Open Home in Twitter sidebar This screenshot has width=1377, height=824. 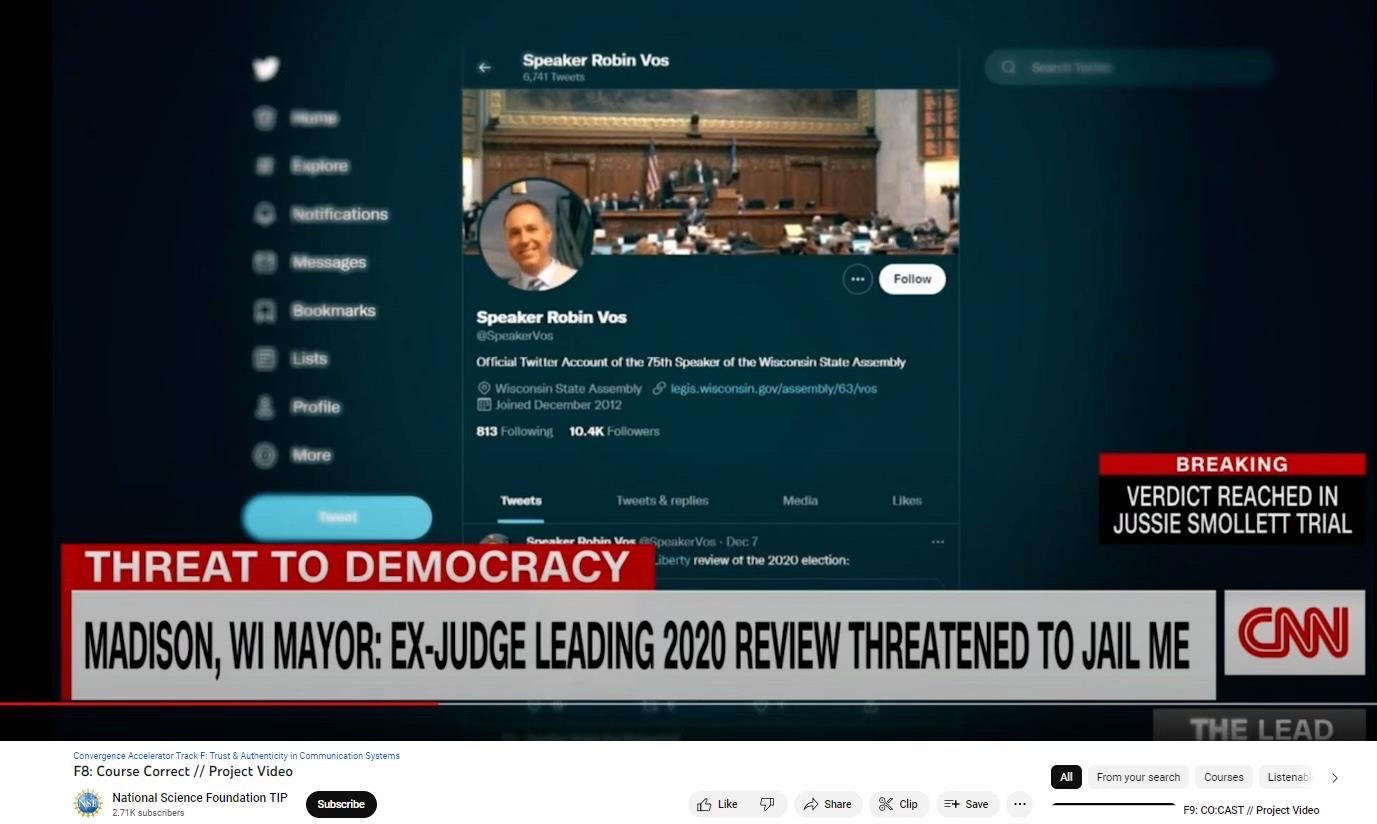[x=296, y=118]
